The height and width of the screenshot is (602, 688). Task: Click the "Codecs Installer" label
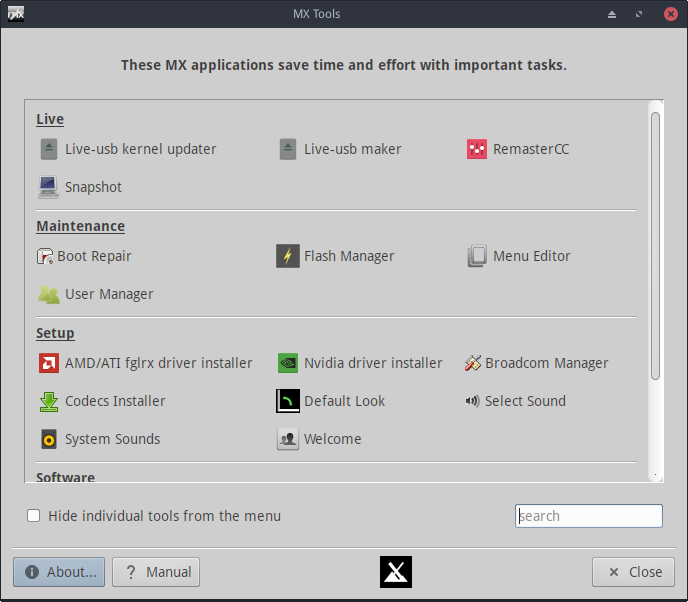(115, 401)
